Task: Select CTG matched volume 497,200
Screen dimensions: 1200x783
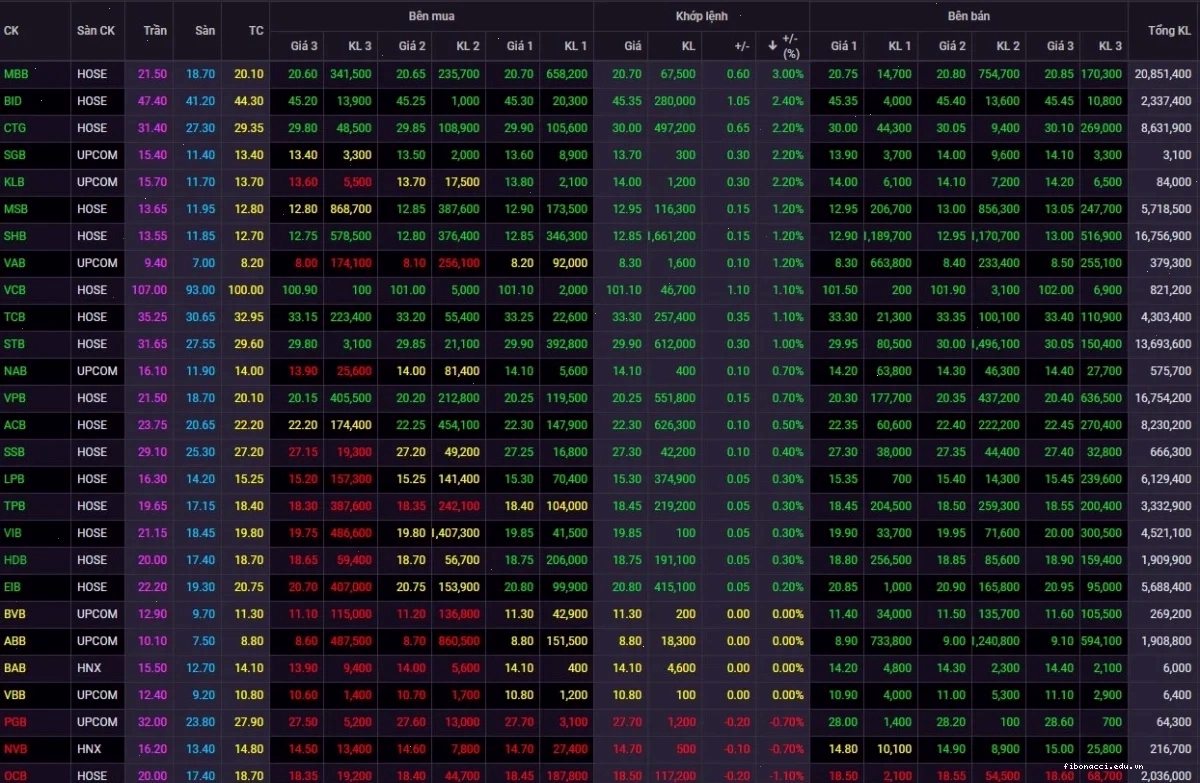Action: 673,128
